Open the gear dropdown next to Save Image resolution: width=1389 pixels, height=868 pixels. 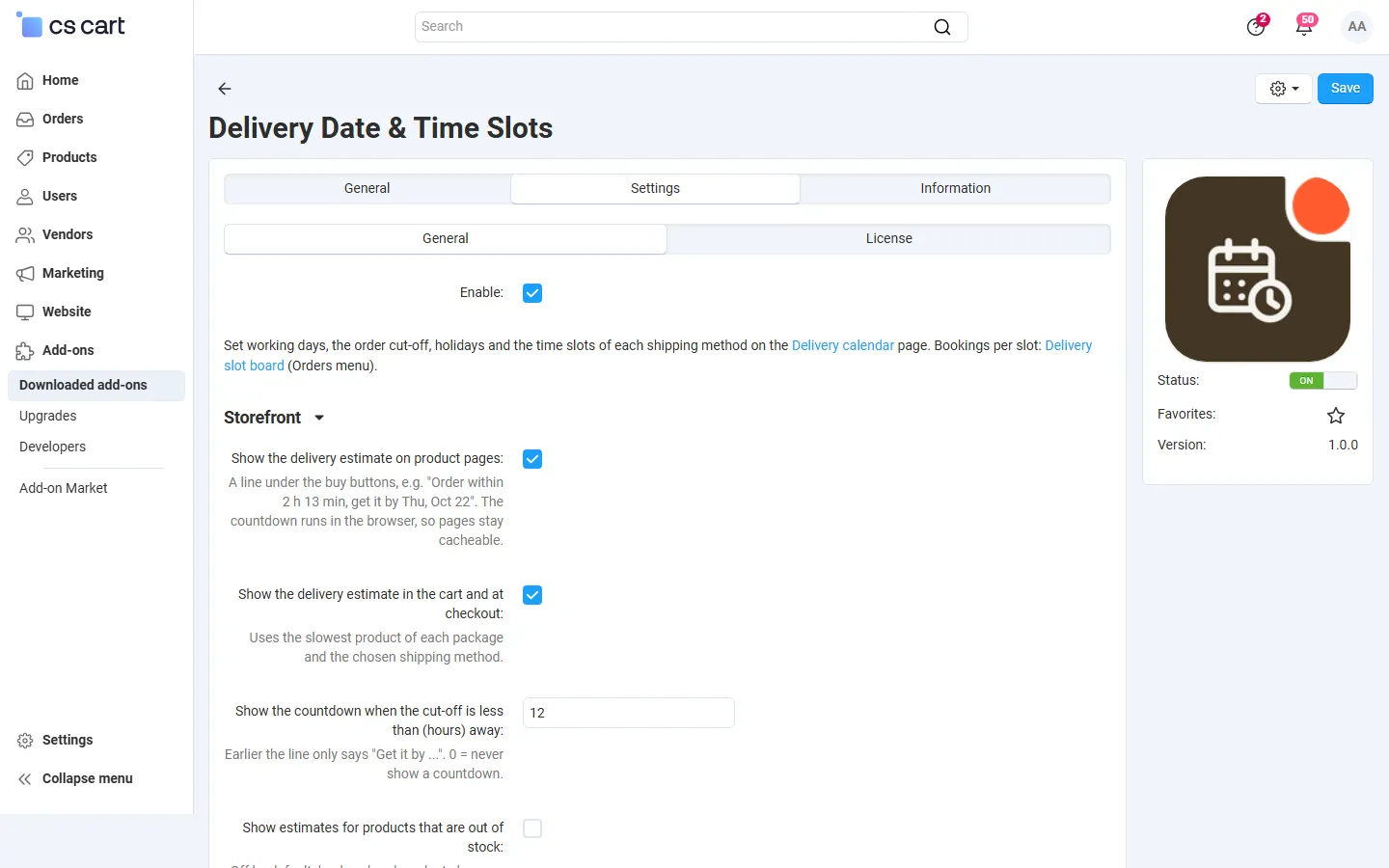[1284, 89]
